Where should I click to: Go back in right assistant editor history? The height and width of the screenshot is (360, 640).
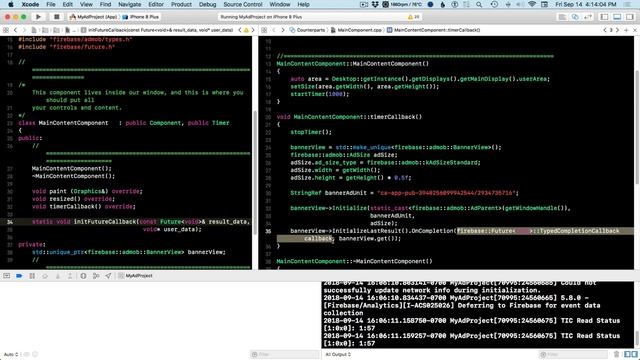[274, 30]
